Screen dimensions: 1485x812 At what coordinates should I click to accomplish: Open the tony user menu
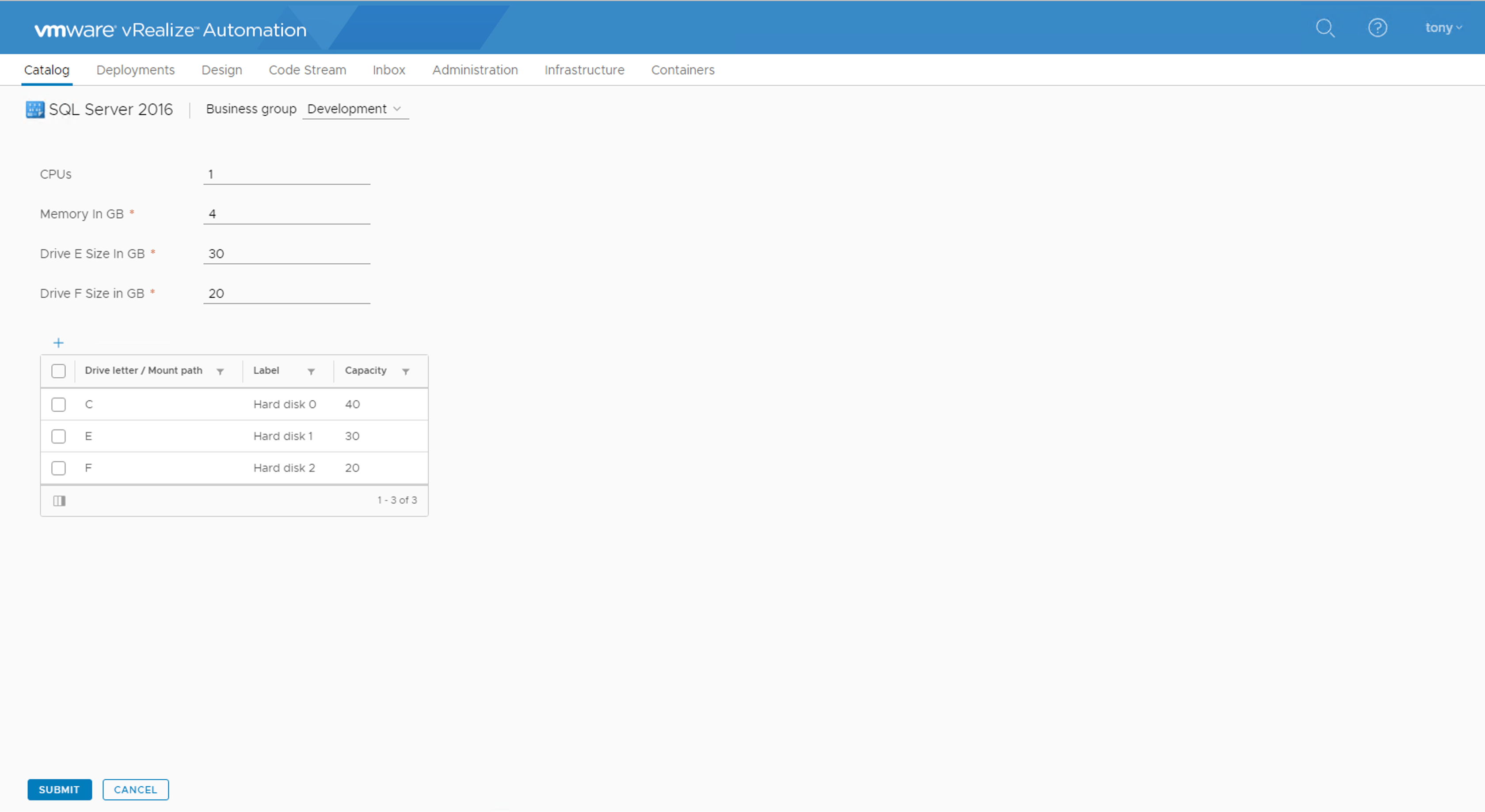point(1443,28)
